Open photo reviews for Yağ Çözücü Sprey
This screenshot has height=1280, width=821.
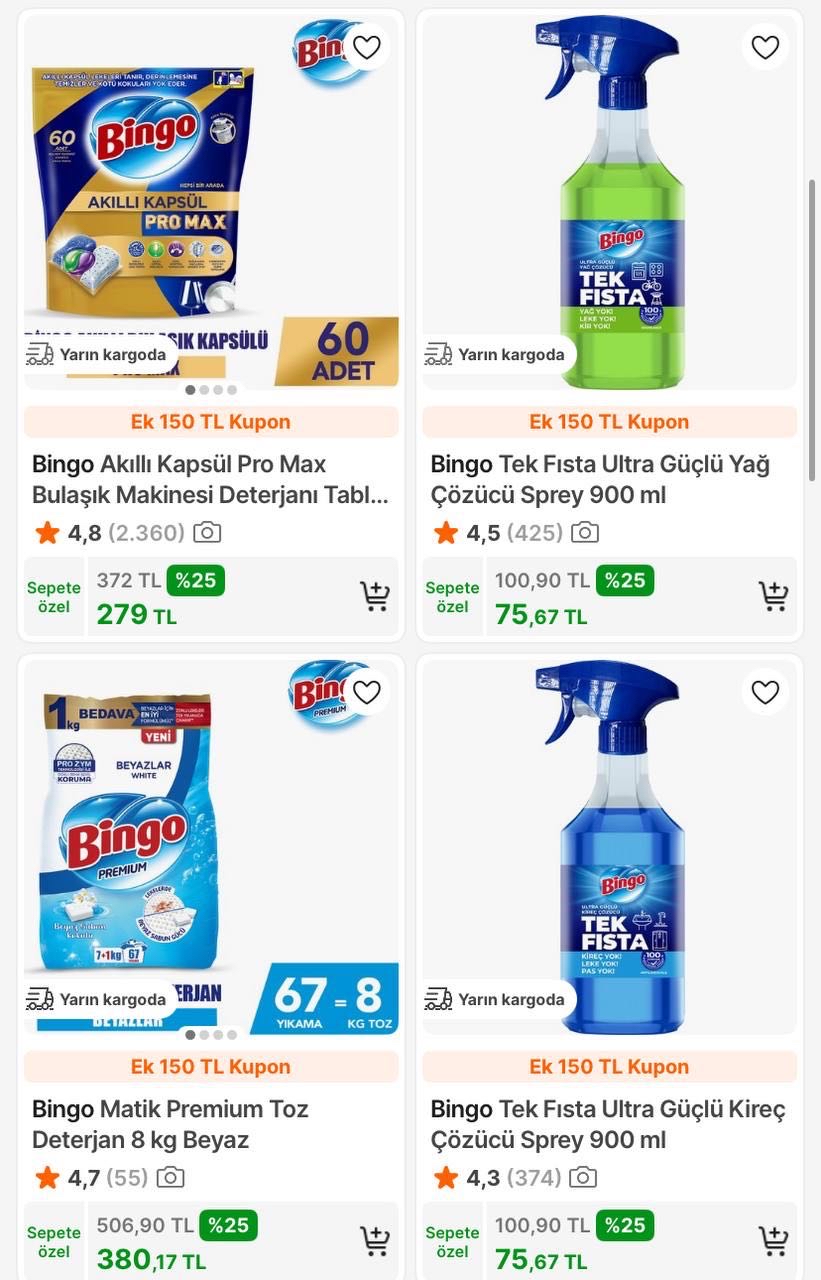coord(585,533)
